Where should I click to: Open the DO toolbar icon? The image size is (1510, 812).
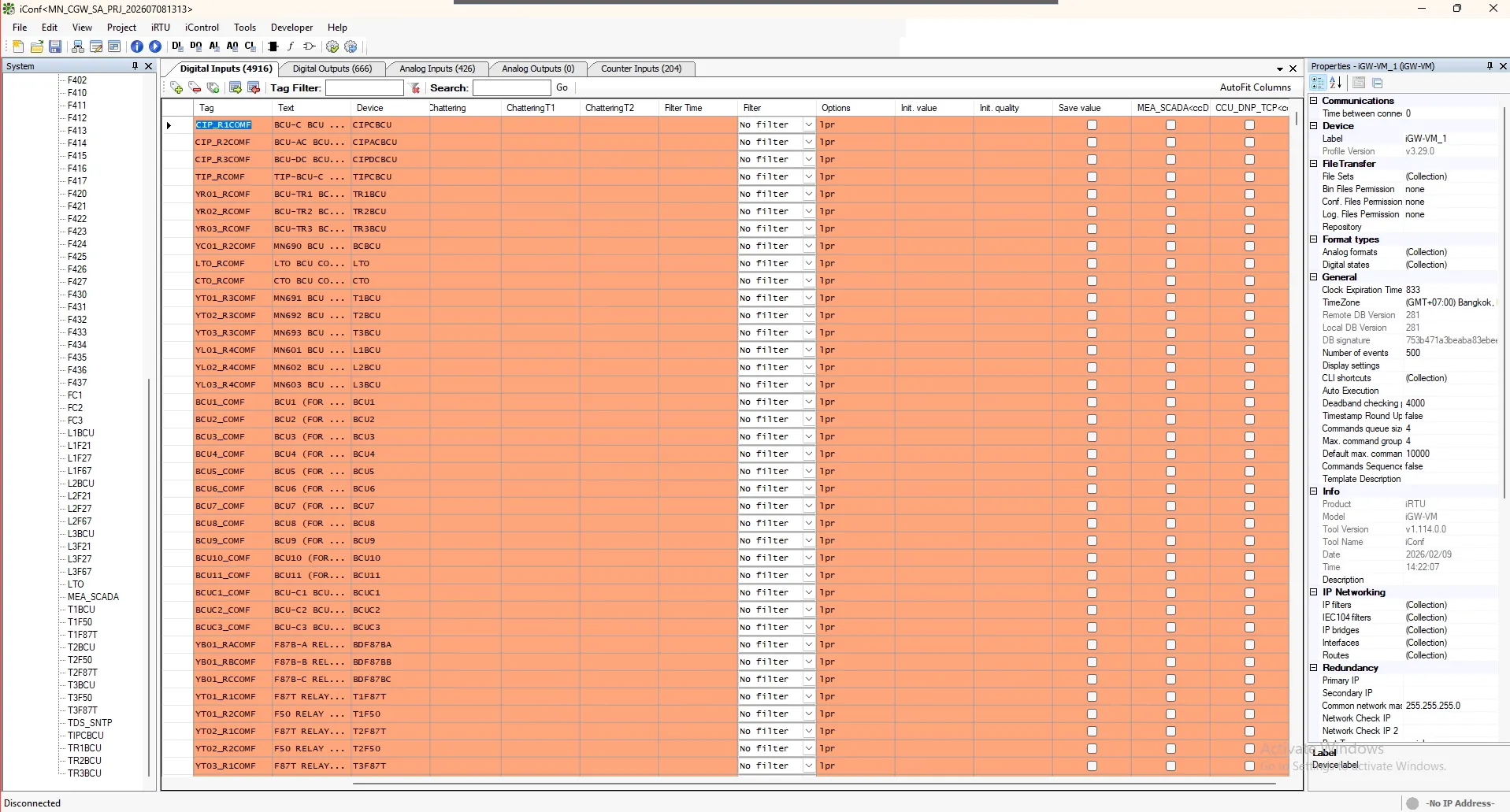196,46
